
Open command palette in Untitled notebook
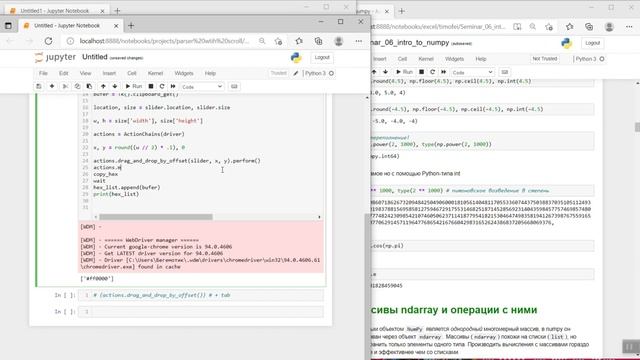click(x=234, y=87)
